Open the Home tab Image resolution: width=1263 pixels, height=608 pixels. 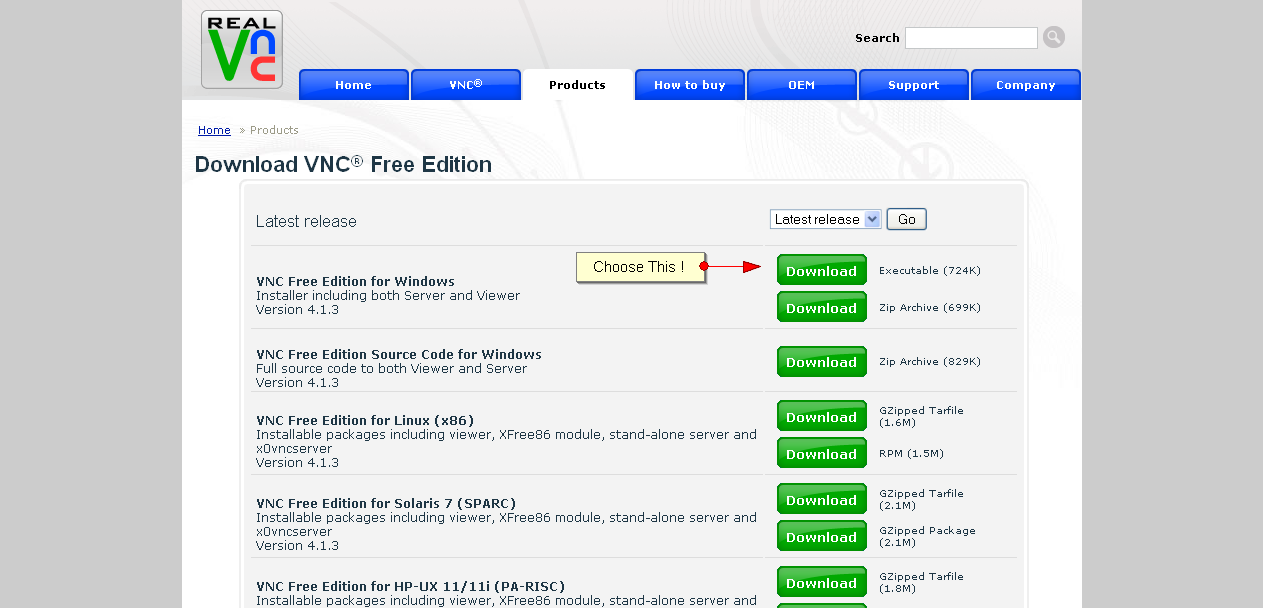point(353,85)
